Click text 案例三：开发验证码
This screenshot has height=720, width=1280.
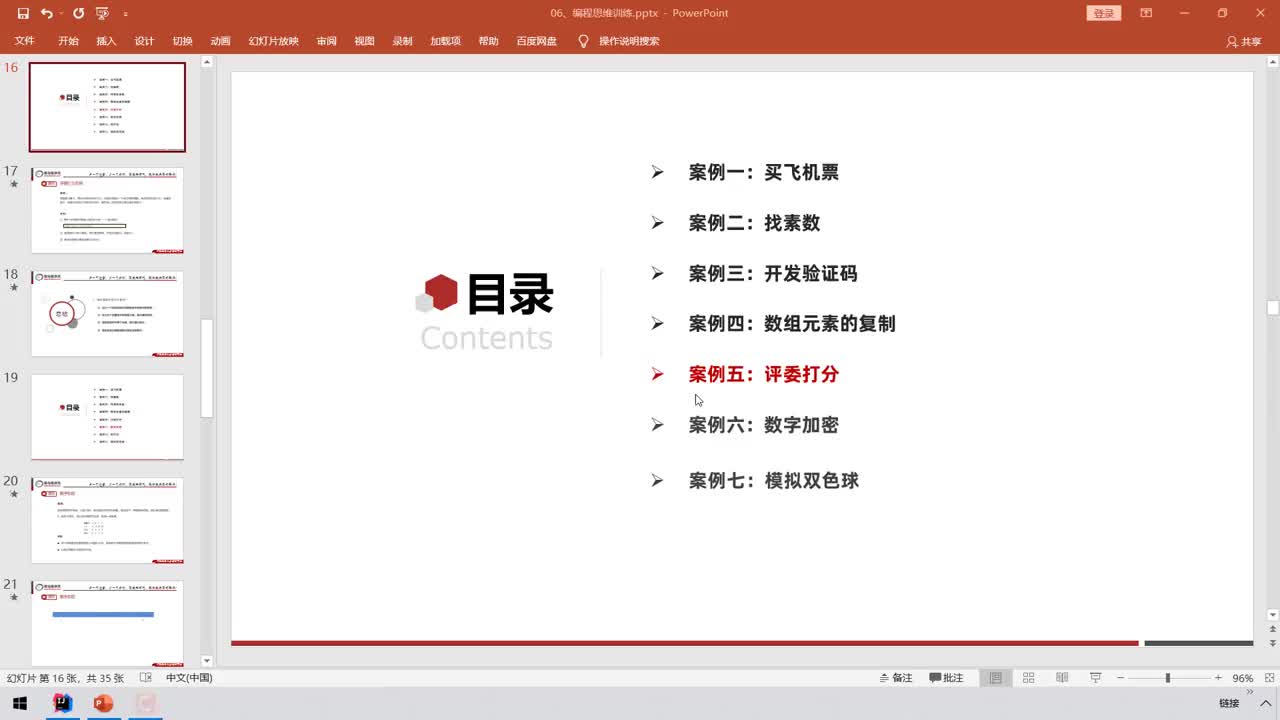773,273
